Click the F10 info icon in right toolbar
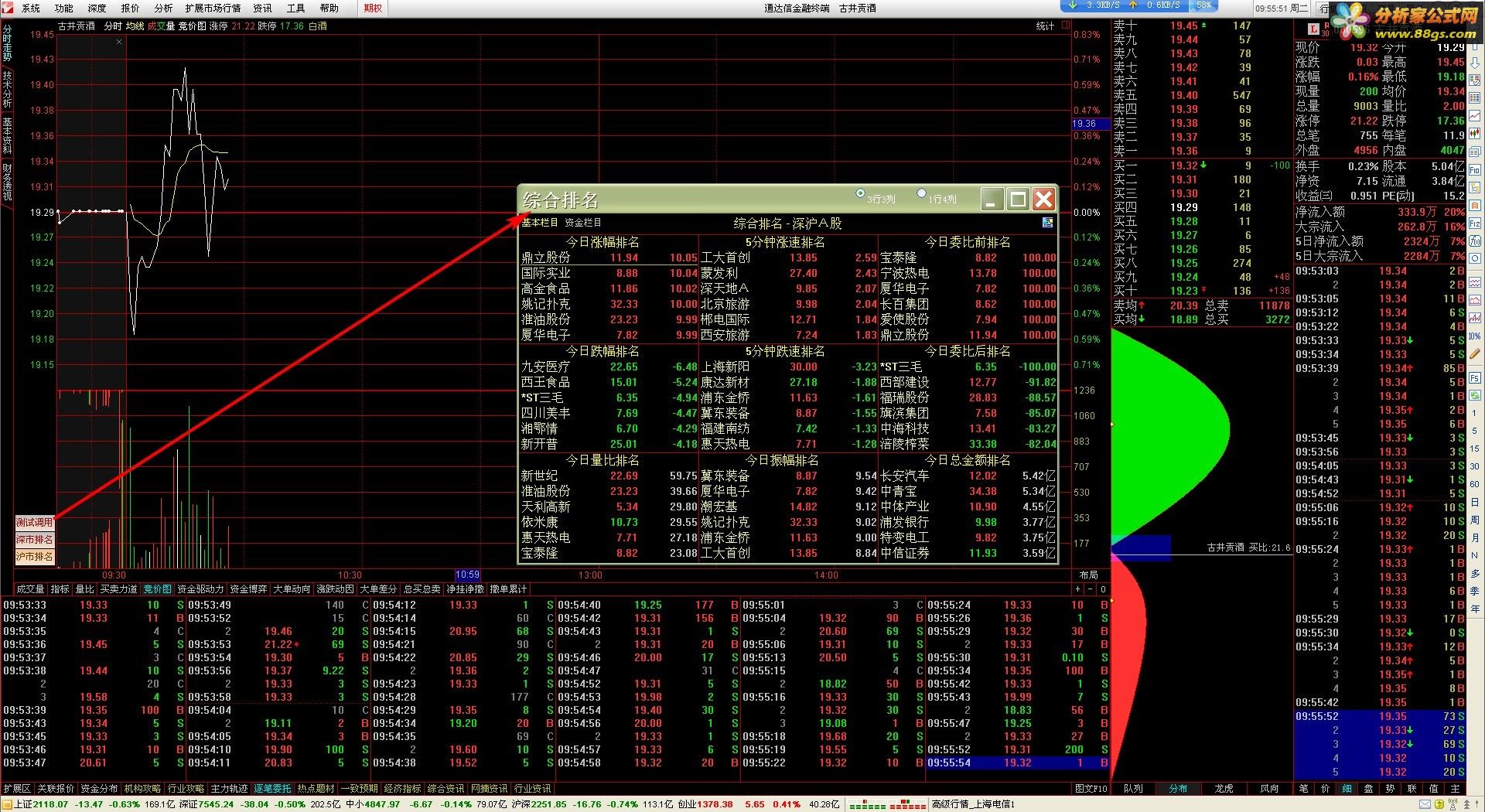The width and height of the screenshot is (1485, 812). (x=1476, y=169)
